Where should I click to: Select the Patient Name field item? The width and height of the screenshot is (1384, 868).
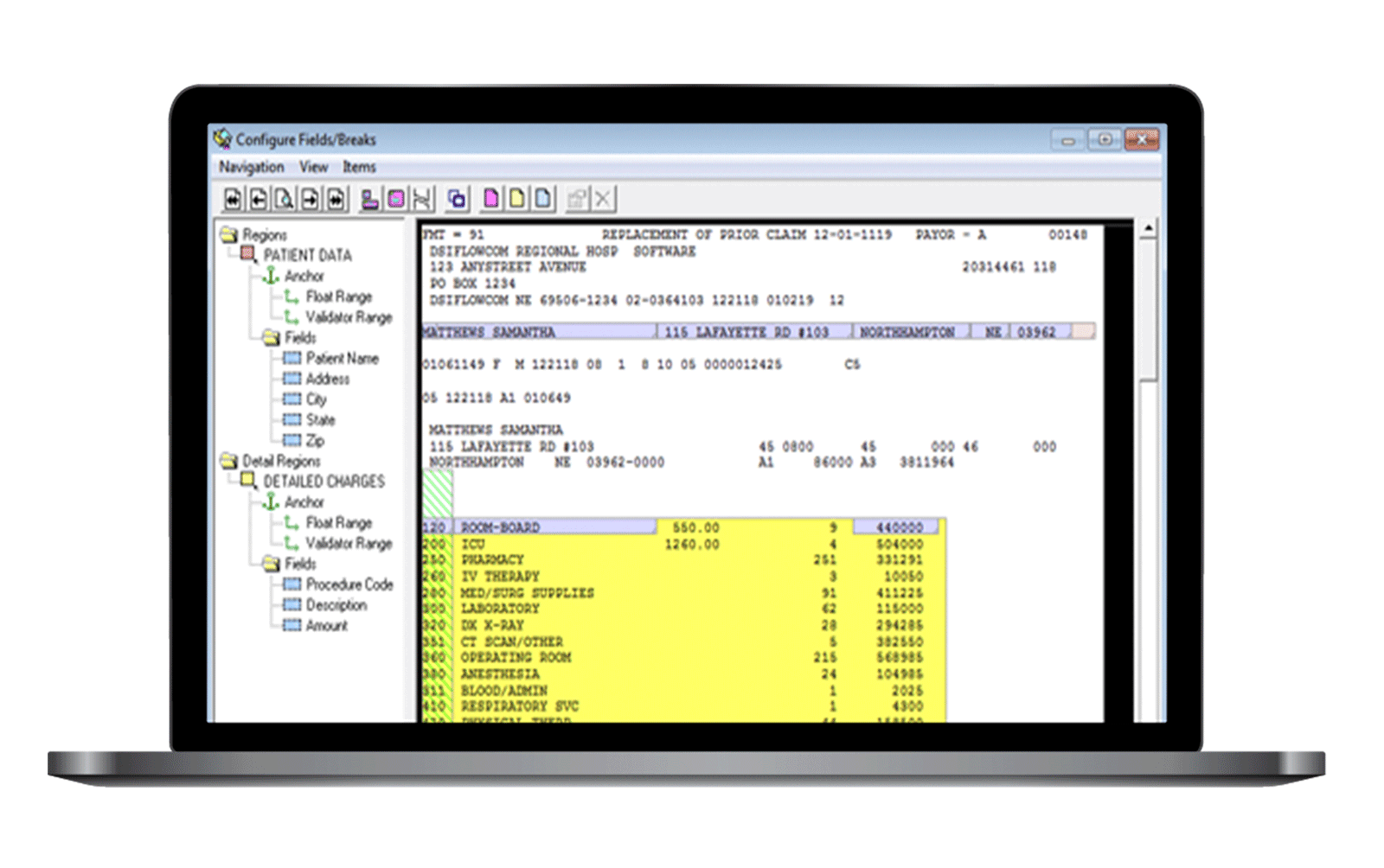point(342,359)
